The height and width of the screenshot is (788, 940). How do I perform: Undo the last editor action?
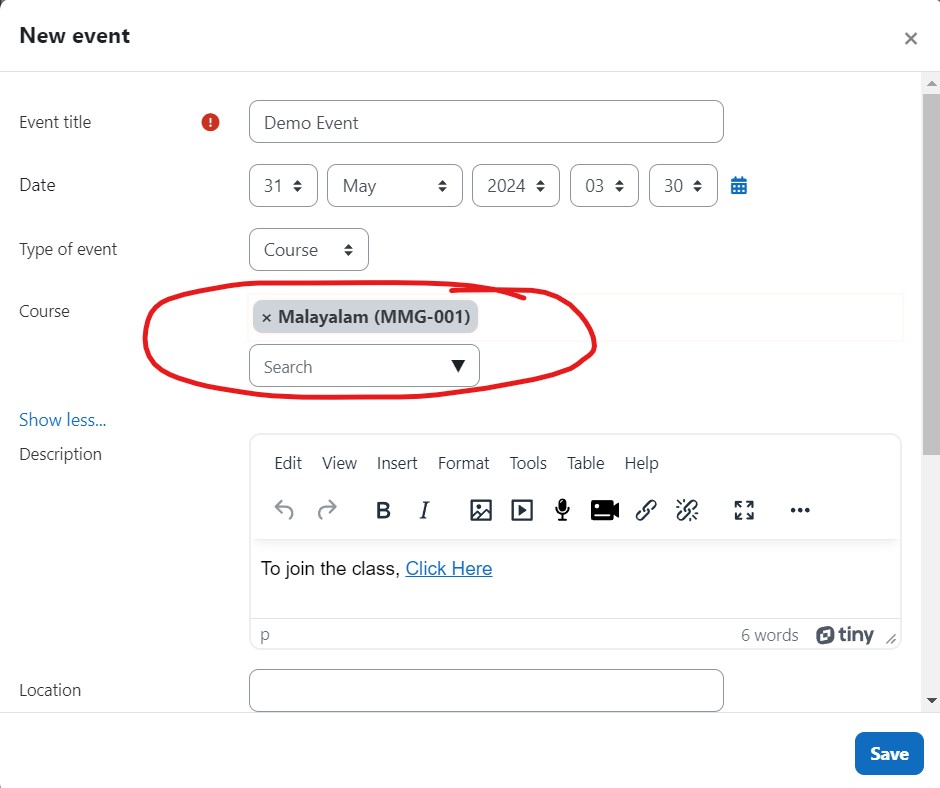pos(284,510)
